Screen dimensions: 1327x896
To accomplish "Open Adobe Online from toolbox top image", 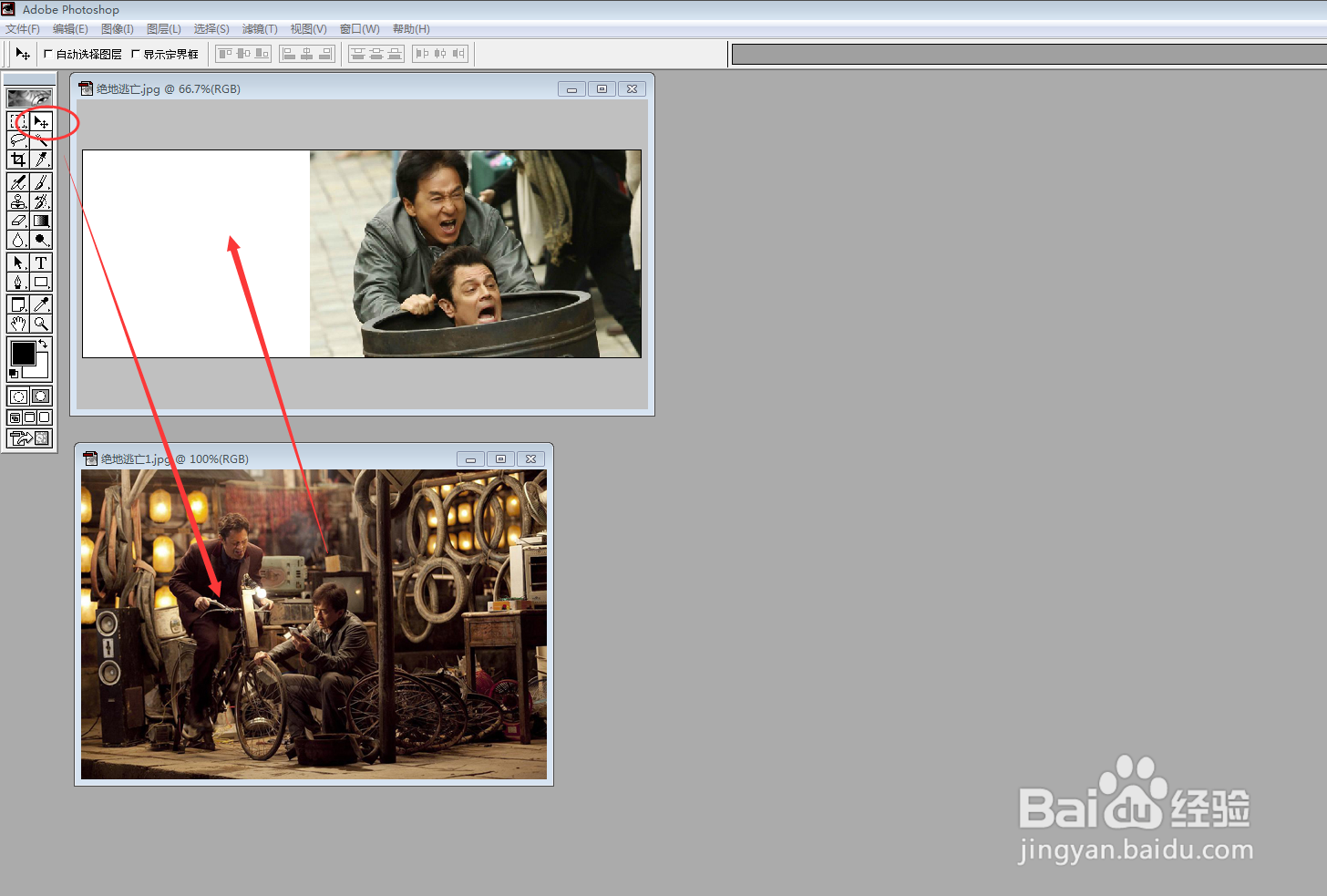I will [29, 98].
